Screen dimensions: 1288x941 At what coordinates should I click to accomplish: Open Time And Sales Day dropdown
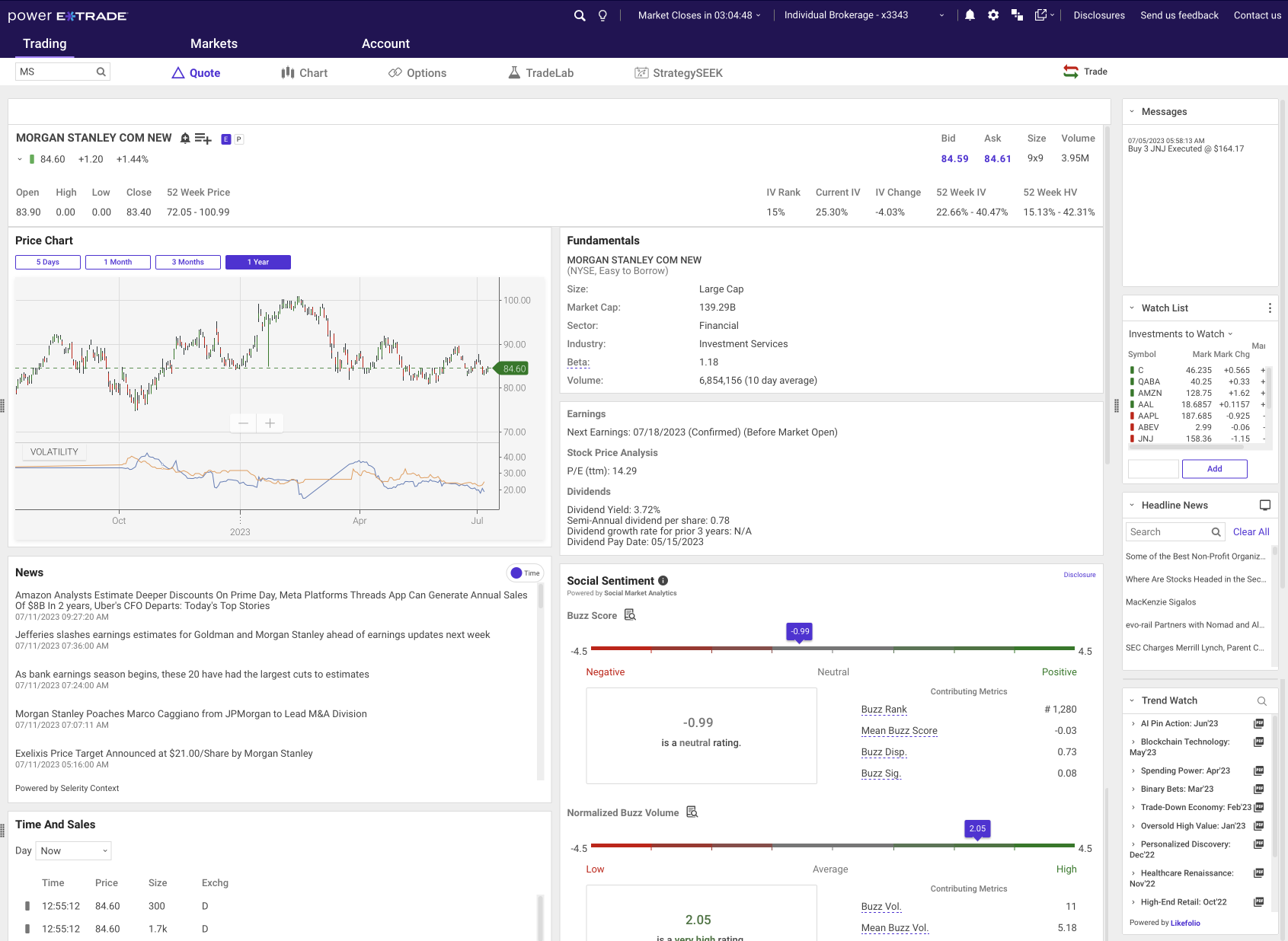point(74,850)
